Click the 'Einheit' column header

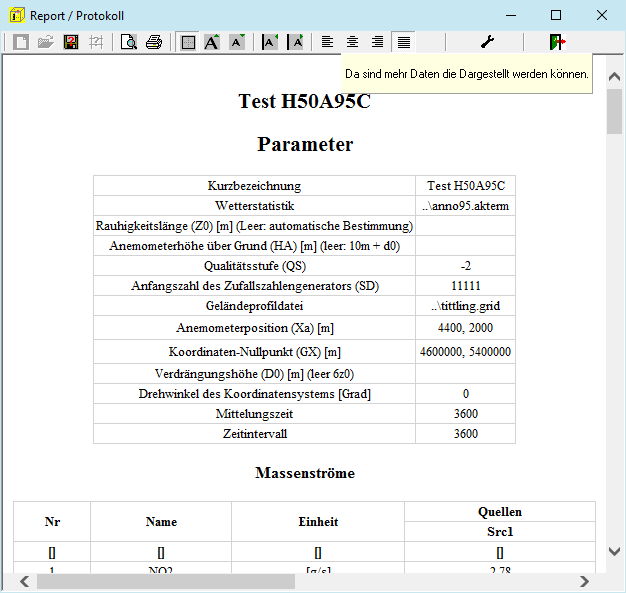(318, 522)
